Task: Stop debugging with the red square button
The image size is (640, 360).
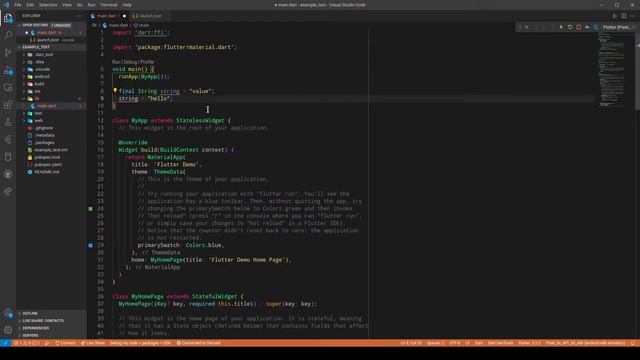Action: [x=578, y=27]
